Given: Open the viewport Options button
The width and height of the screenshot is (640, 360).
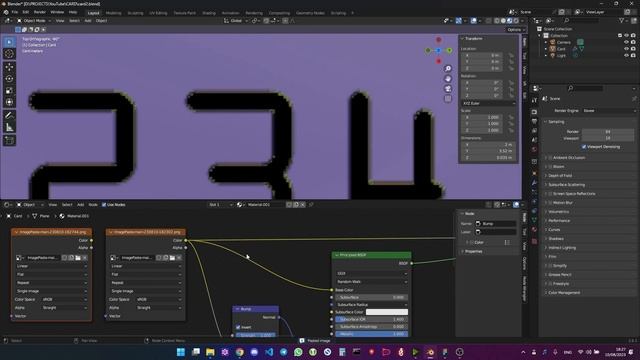Looking at the screenshot, I should pos(515,29).
